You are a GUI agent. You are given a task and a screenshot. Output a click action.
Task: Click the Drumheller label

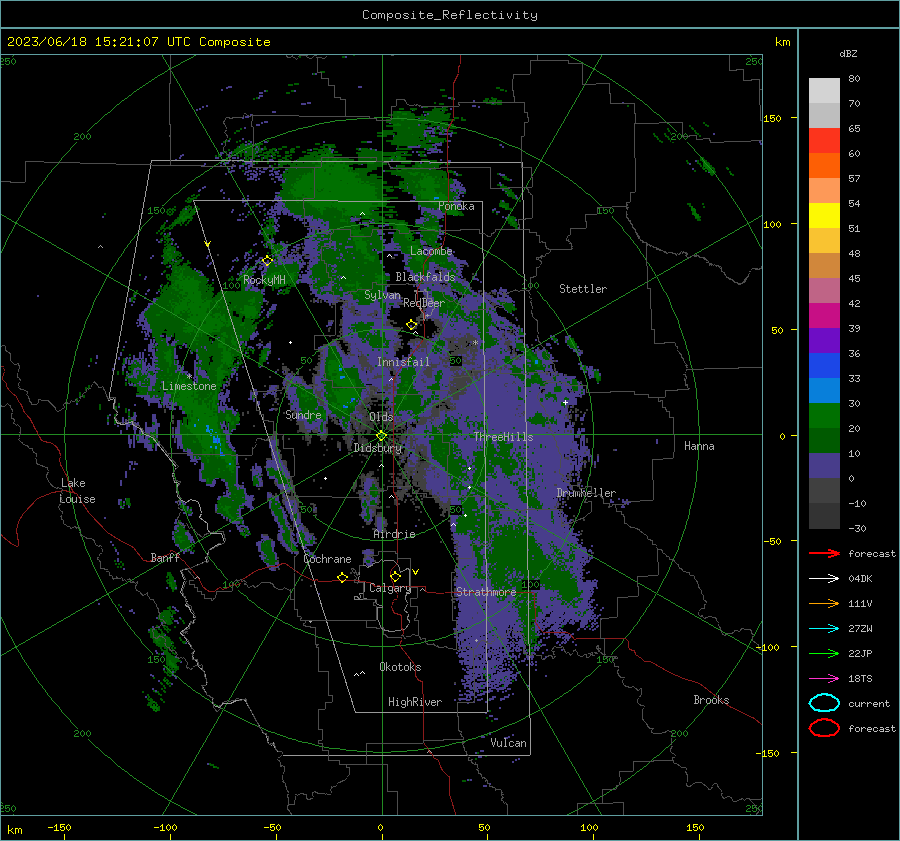[586, 493]
